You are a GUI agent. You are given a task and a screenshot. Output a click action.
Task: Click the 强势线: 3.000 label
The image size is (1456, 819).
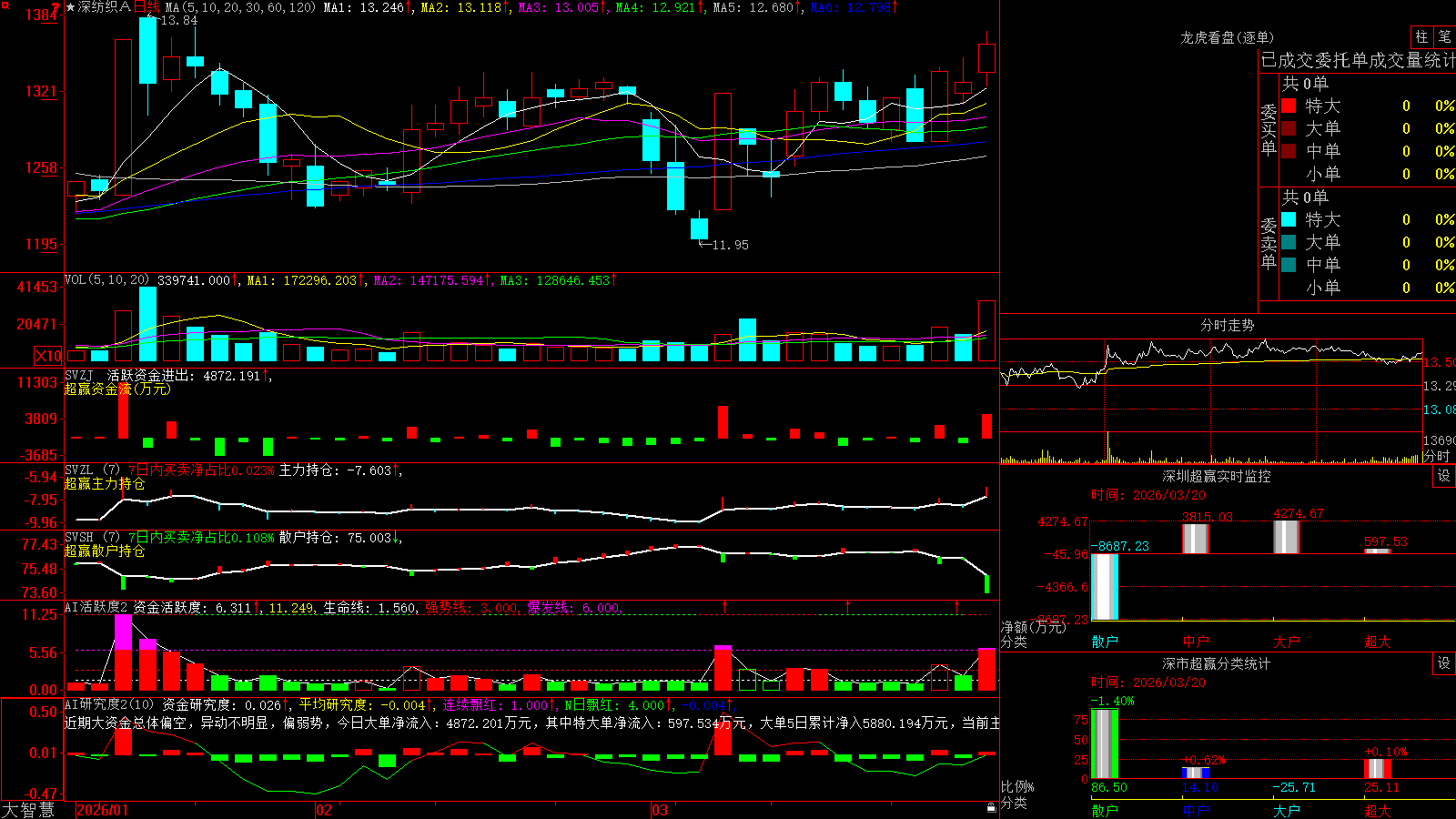[471, 607]
